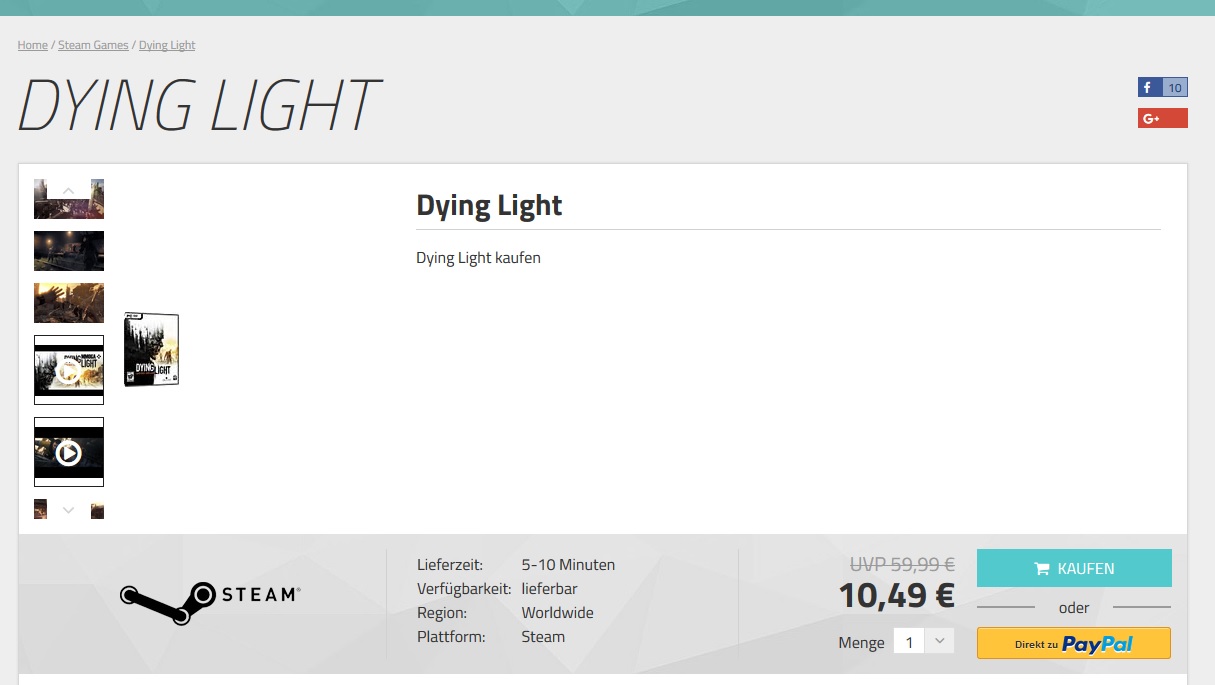Click the up chevron above thumbnails
1215x685 pixels.
(69, 190)
